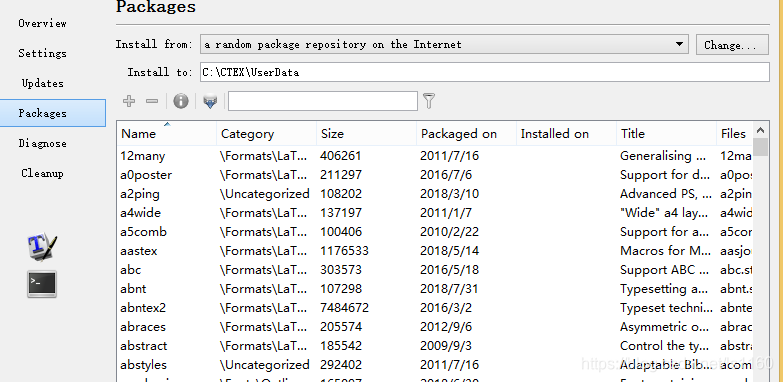Image resolution: width=783 pixels, height=382 pixels.
Task: Launch TeXworks from the sidebar icon
Action: tap(42, 246)
